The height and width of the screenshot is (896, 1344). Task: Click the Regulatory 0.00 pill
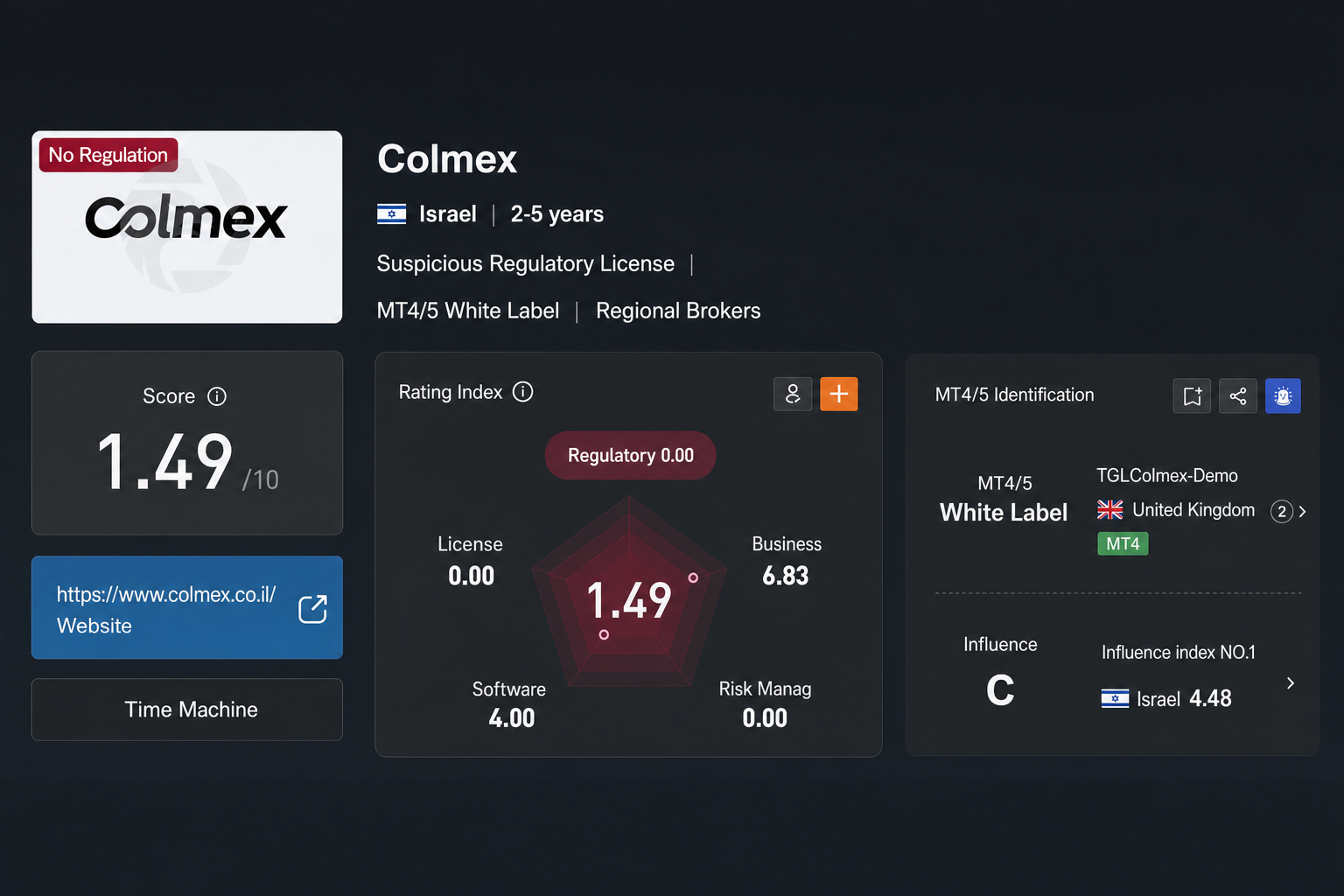coord(630,455)
